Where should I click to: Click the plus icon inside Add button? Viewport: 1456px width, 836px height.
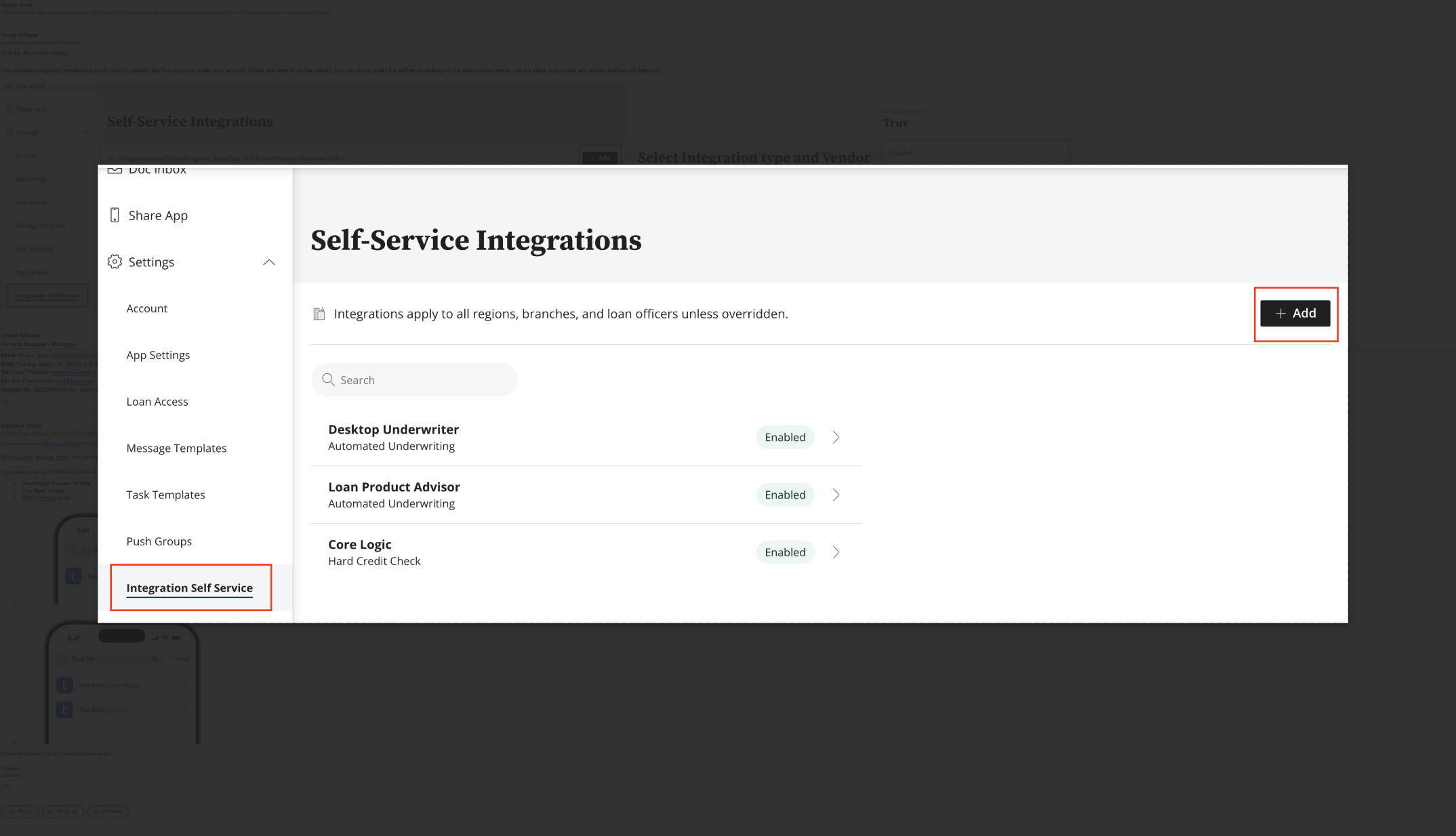pos(1280,313)
